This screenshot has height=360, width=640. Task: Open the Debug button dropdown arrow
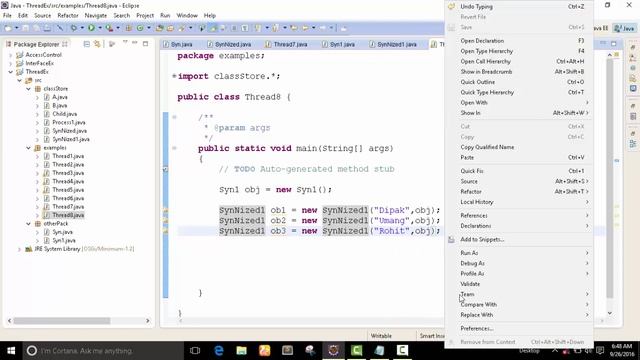click(x=82, y=28)
